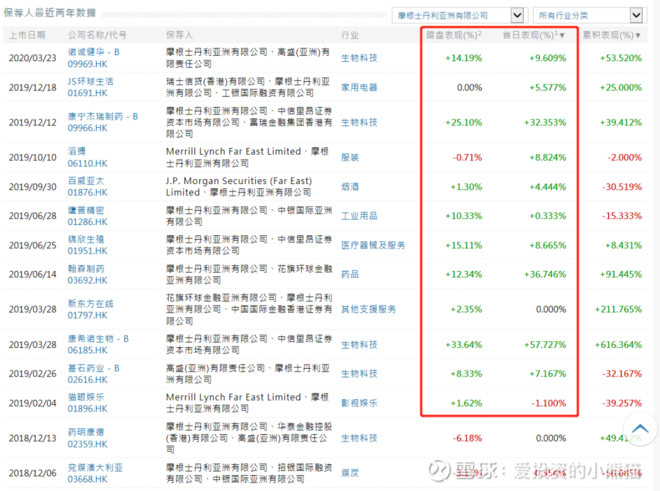Viewport: 660px width, 491px height.
Task: Open stock code link 06110.HK
Action: pyautogui.click(x=88, y=163)
